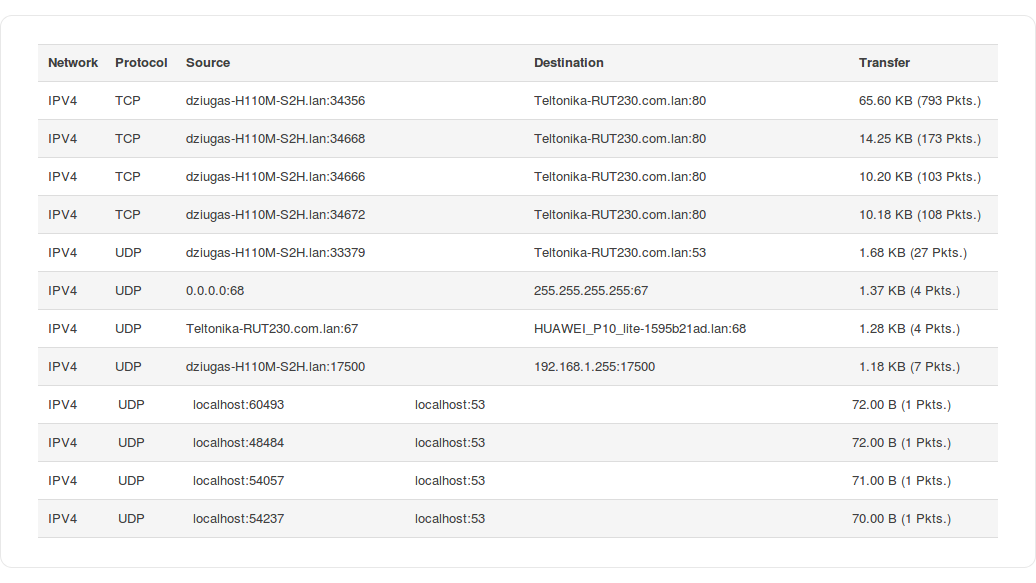Screen dimensions: 1036x583
Task: Click destination 192.168.1.255:17500
Action: coord(594,367)
